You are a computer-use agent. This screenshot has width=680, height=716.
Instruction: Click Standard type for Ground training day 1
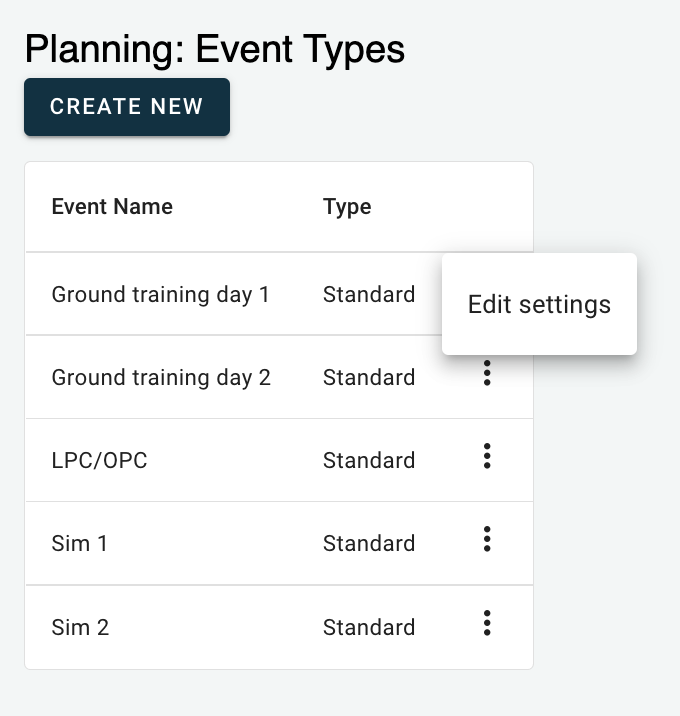click(x=369, y=295)
